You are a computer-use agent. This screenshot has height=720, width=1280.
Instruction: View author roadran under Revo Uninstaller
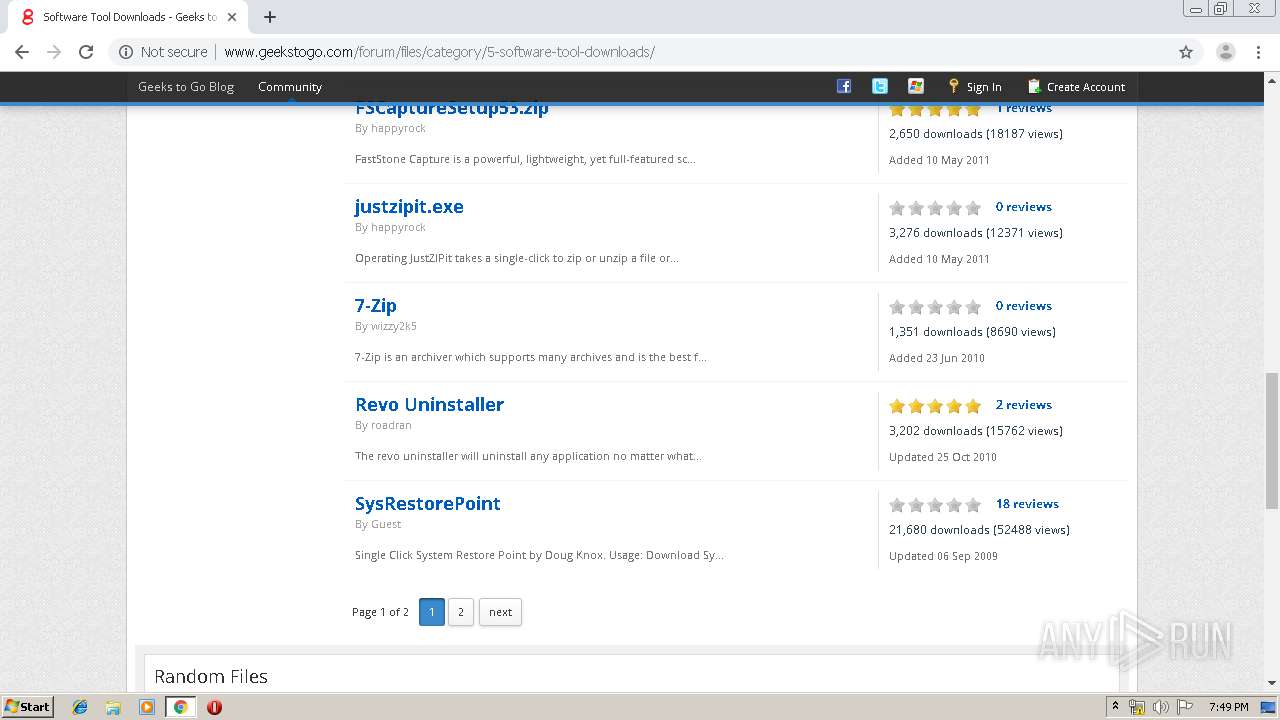pyautogui.click(x=391, y=425)
